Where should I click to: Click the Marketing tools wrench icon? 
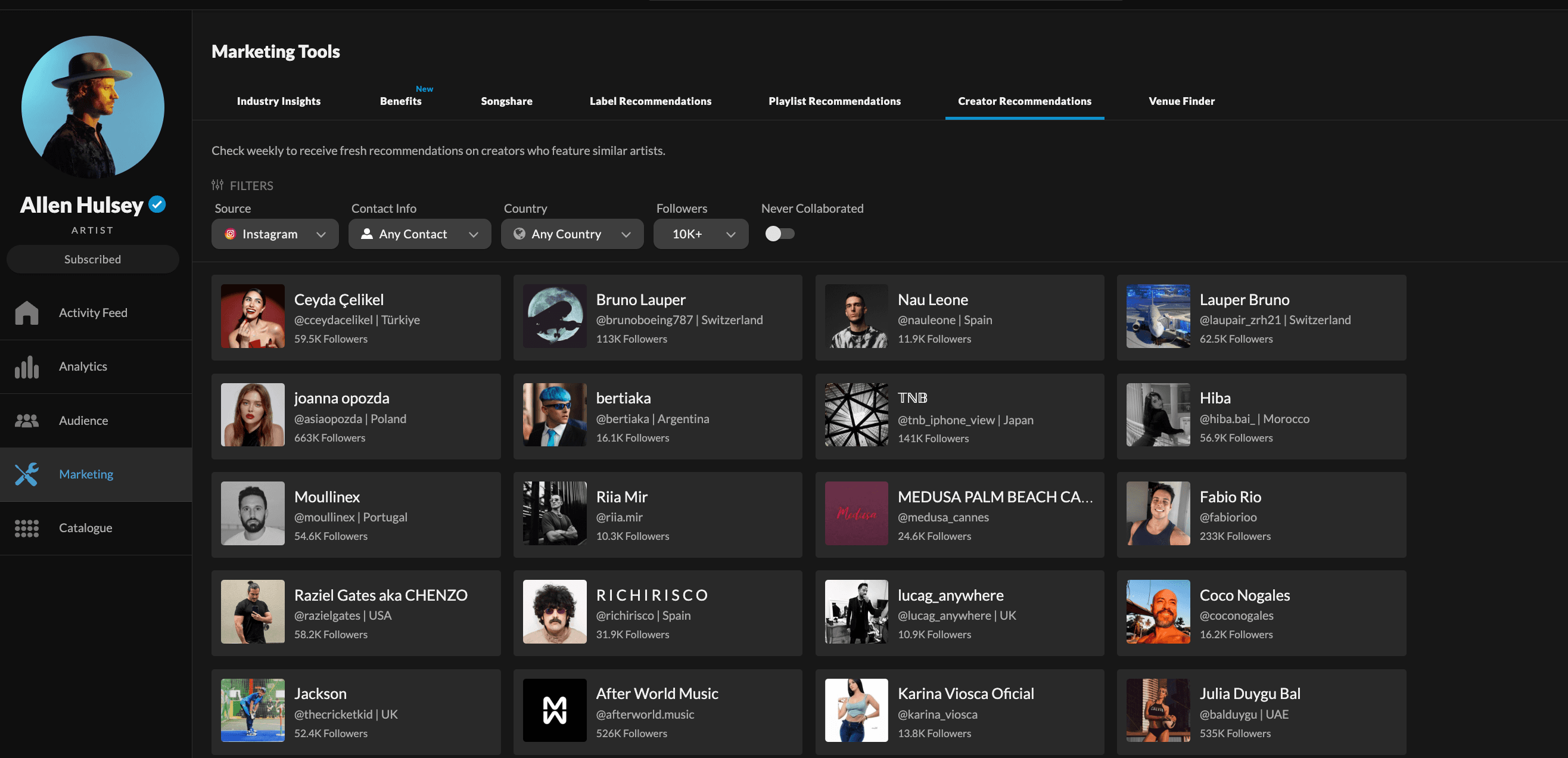(27, 474)
